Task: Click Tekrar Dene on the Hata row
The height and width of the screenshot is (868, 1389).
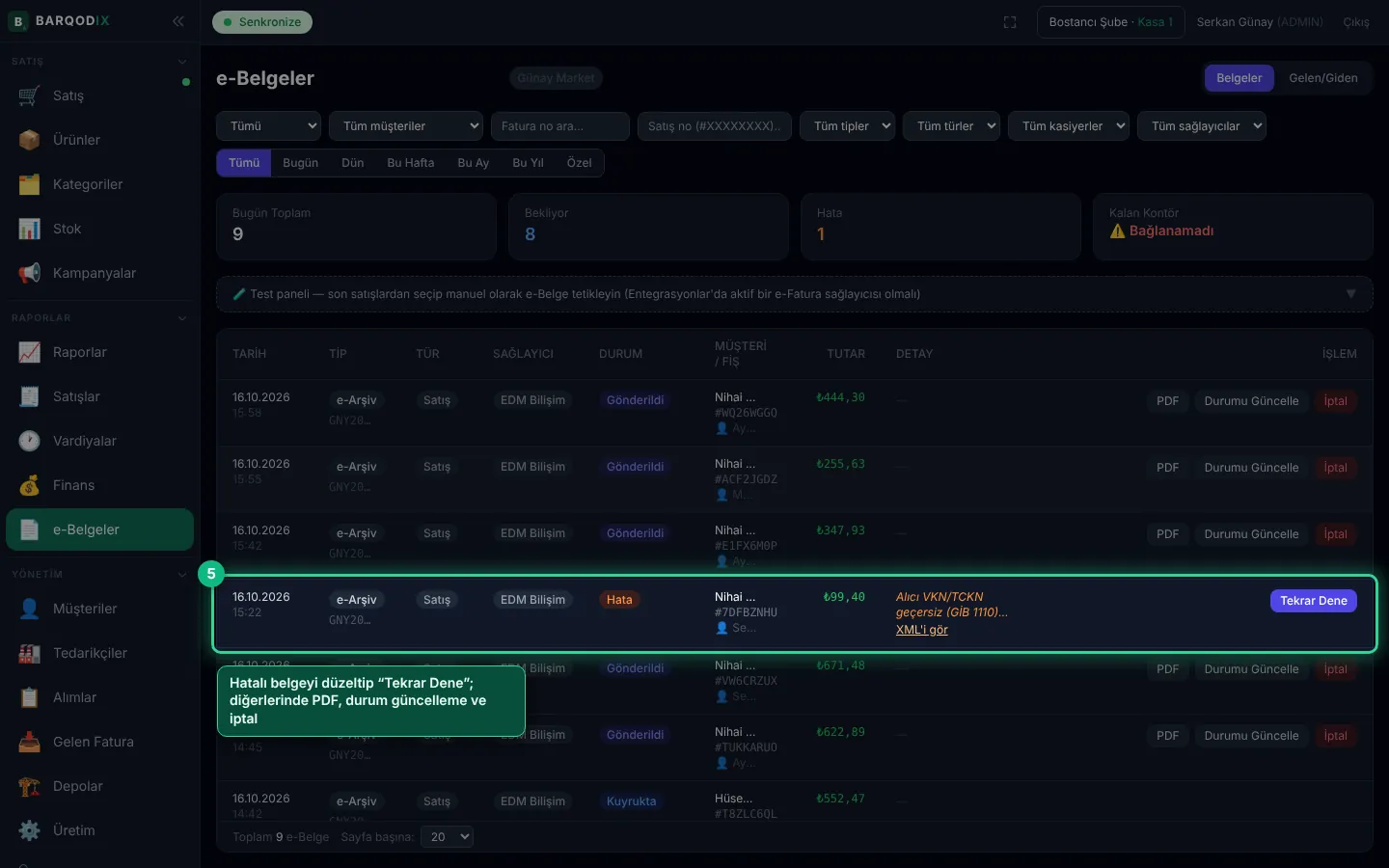Action: (x=1314, y=601)
